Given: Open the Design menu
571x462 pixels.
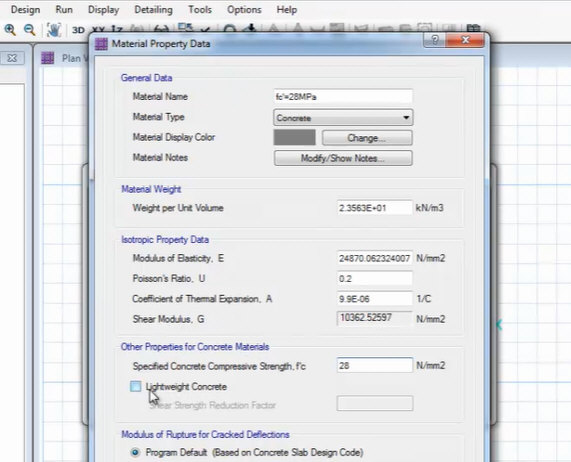Looking at the screenshot, I should pyautogui.click(x=25, y=9).
